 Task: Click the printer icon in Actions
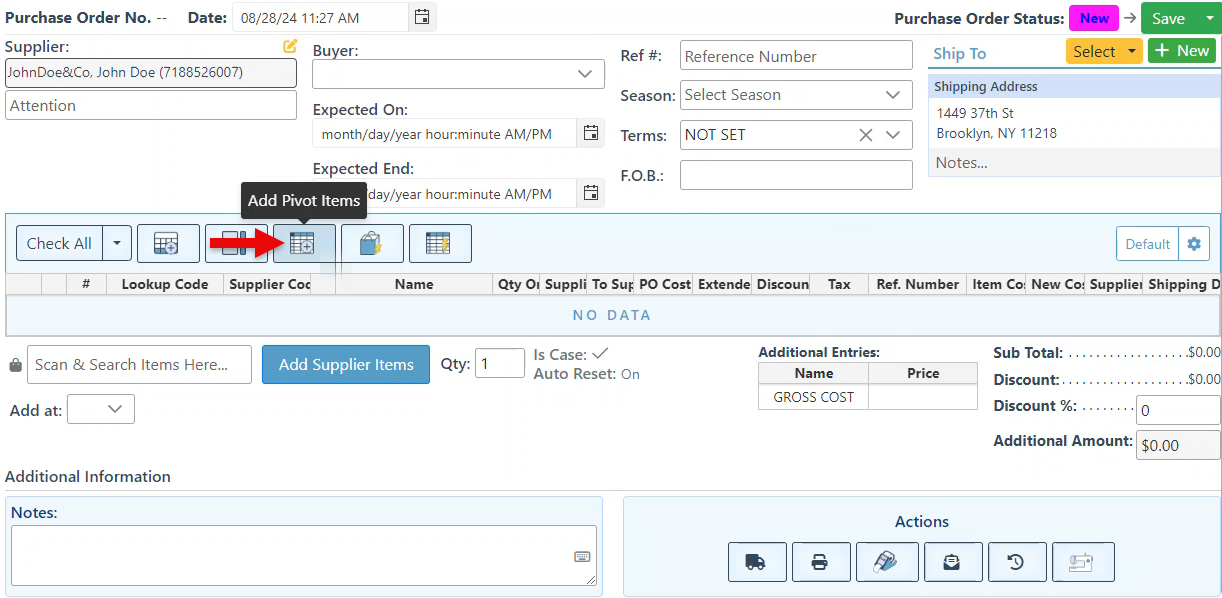click(820, 562)
